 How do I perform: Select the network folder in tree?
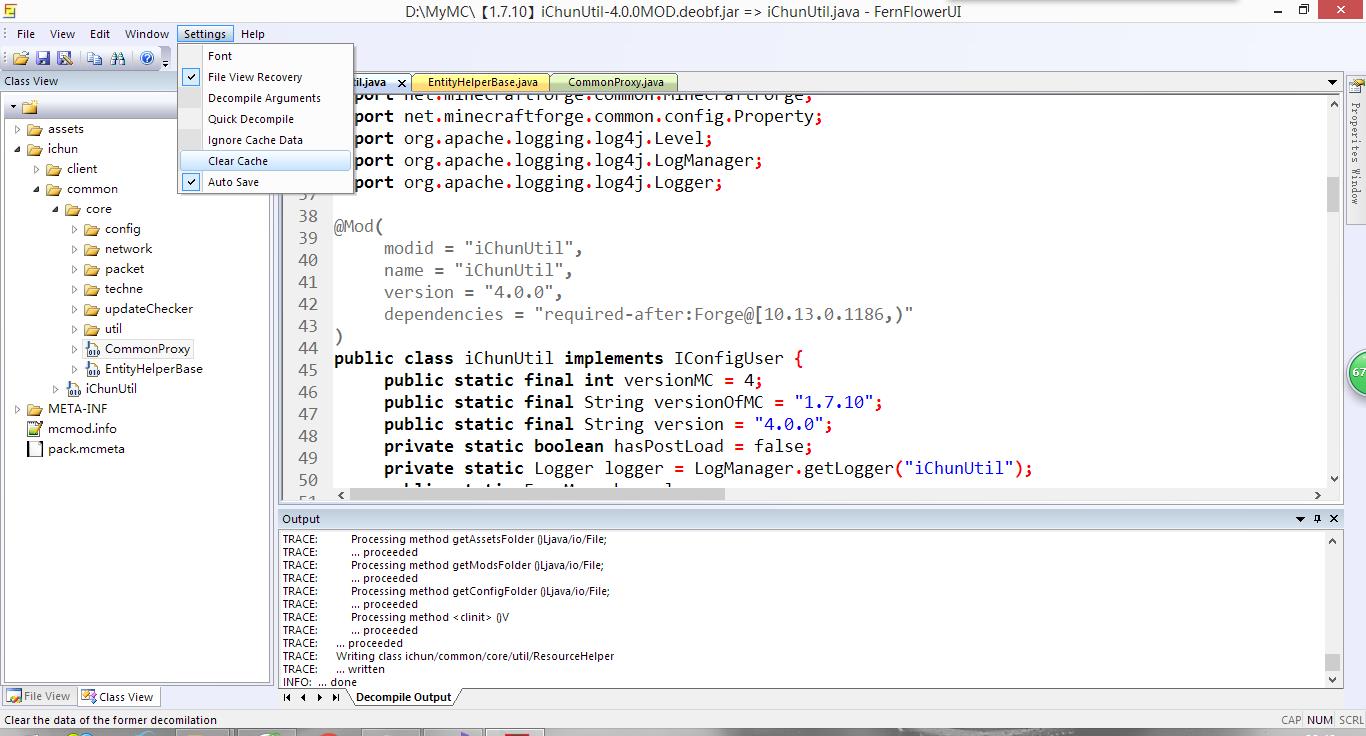(128, 249)
